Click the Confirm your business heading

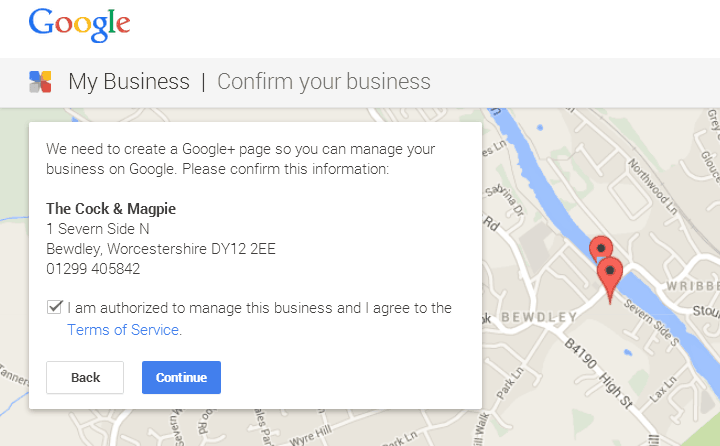pyautogui.click(x=324, y=82)
